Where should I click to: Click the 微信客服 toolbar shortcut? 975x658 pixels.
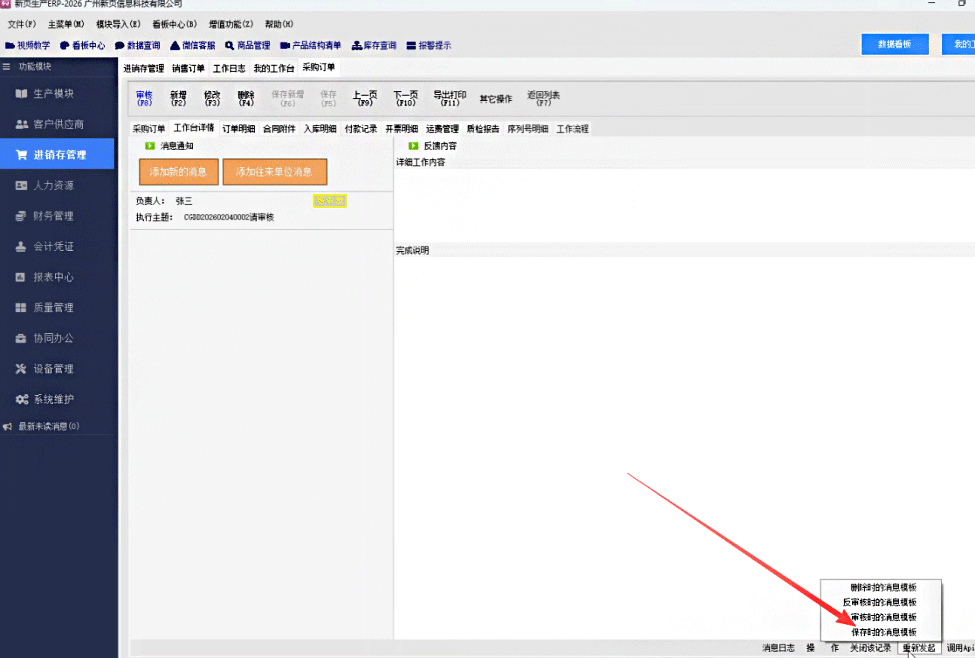192,45
